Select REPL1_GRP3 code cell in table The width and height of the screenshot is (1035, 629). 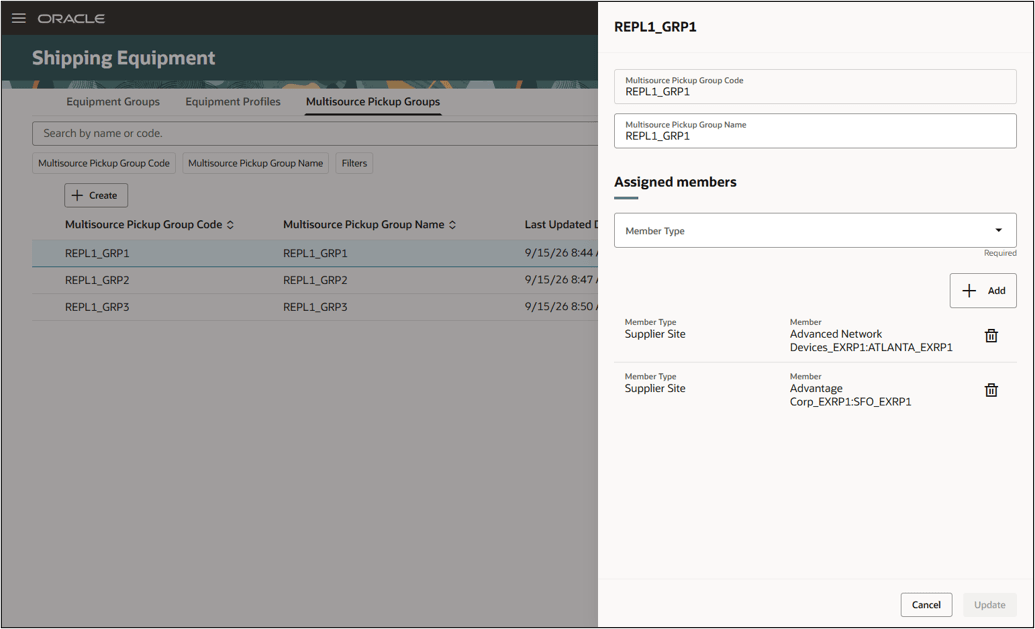pos(97,308)
